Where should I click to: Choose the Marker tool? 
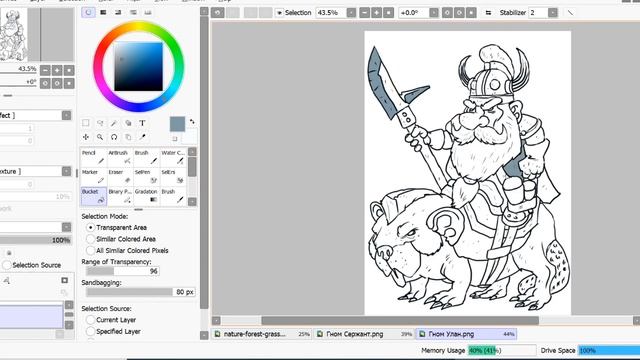point(93,177)
